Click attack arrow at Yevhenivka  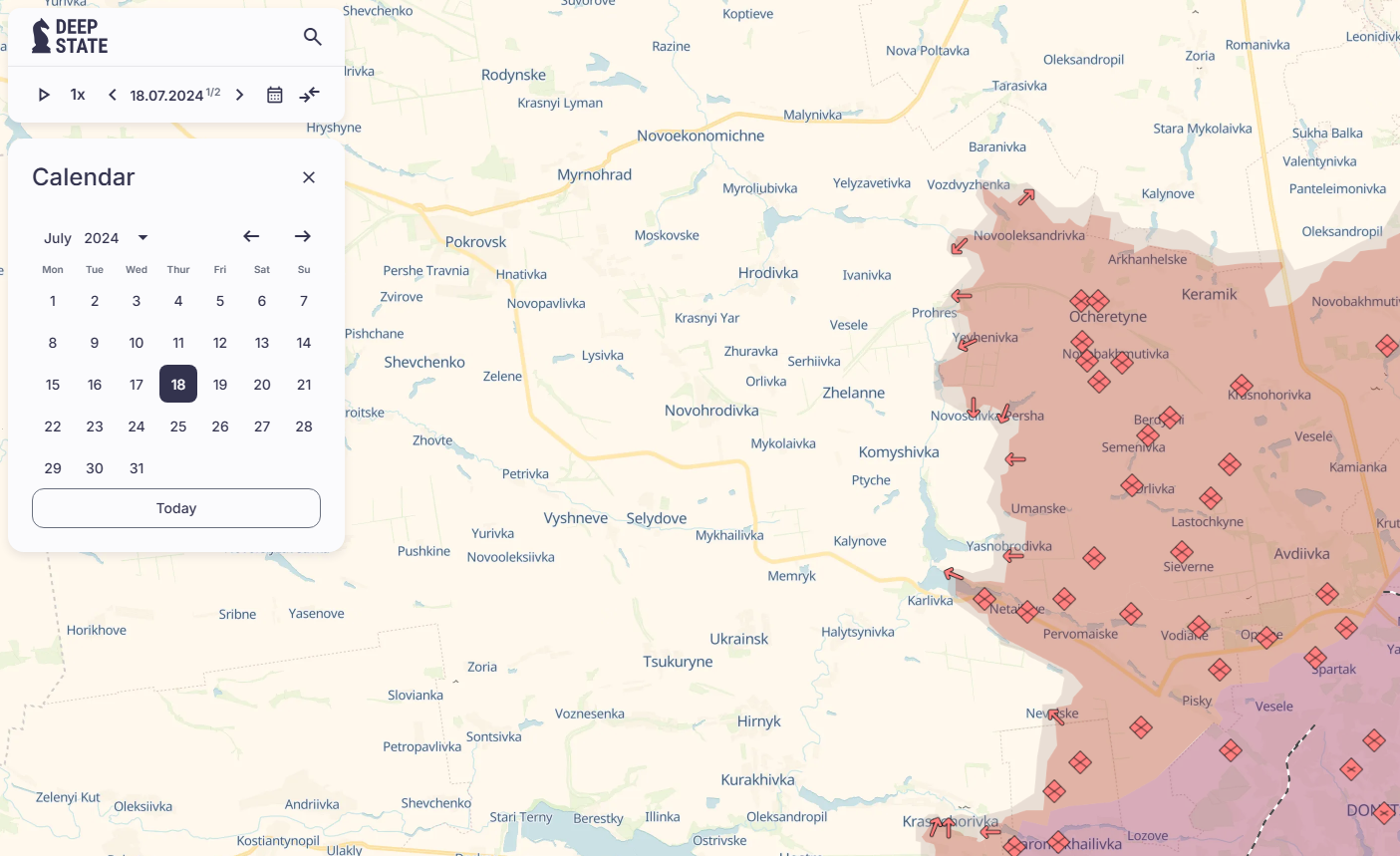(x=967, y=345)
